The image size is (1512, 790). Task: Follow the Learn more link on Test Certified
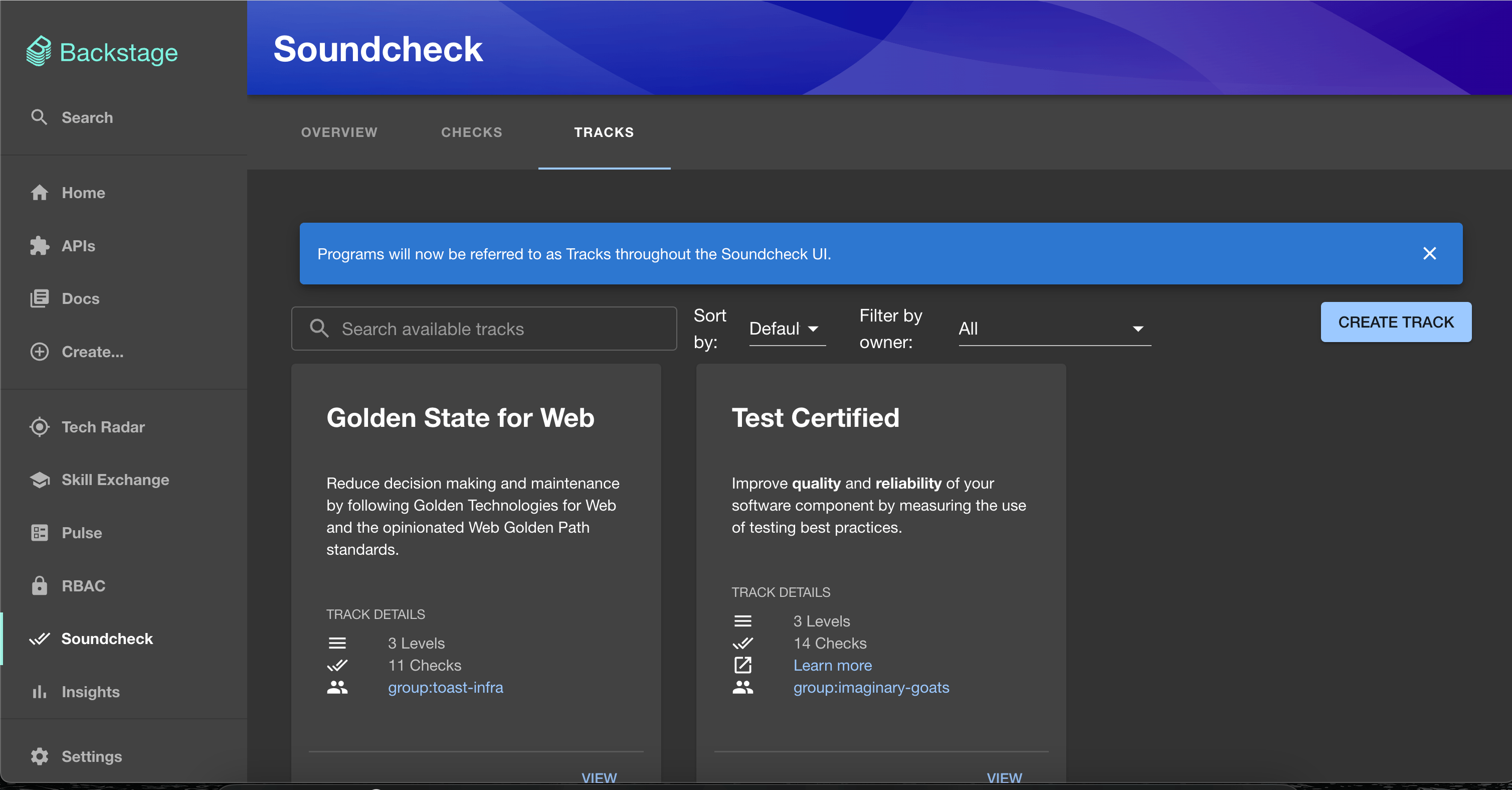tap(832, 665)
